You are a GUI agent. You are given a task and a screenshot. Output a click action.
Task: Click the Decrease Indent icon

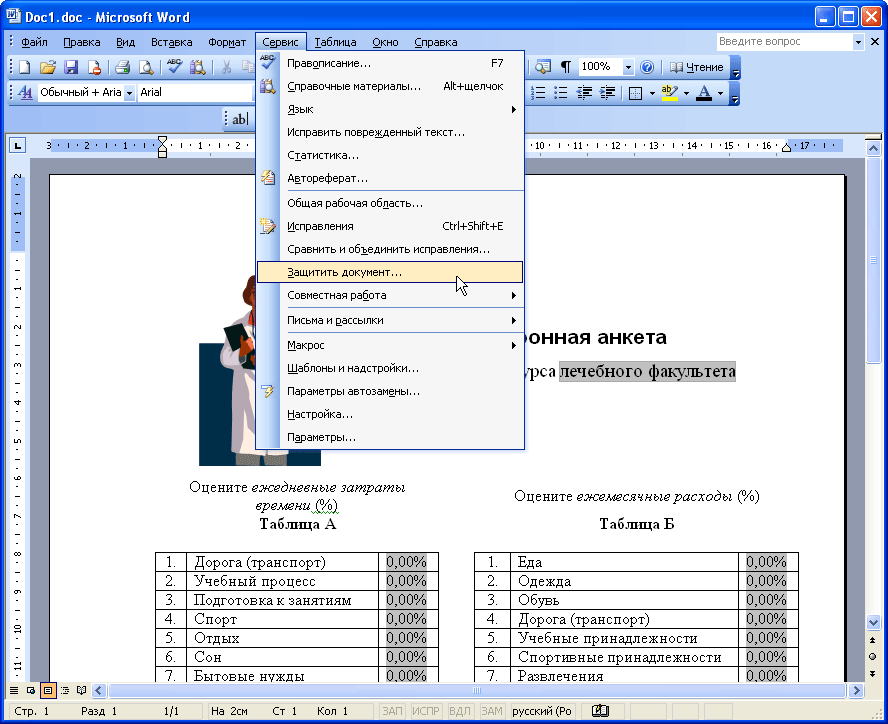pyautogui.click(x=584, y=92)
